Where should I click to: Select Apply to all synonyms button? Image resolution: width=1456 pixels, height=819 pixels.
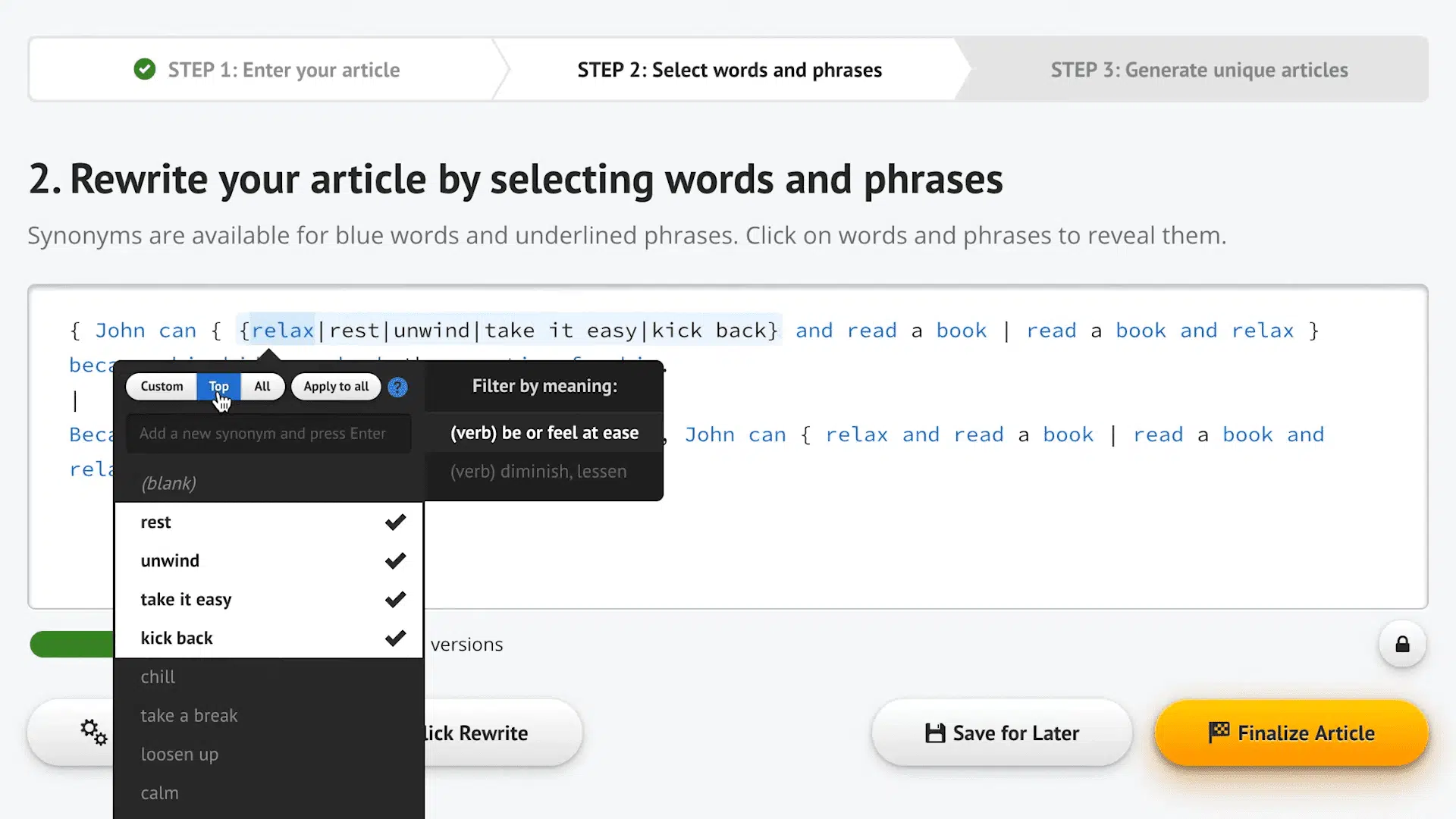click(336, 386)
